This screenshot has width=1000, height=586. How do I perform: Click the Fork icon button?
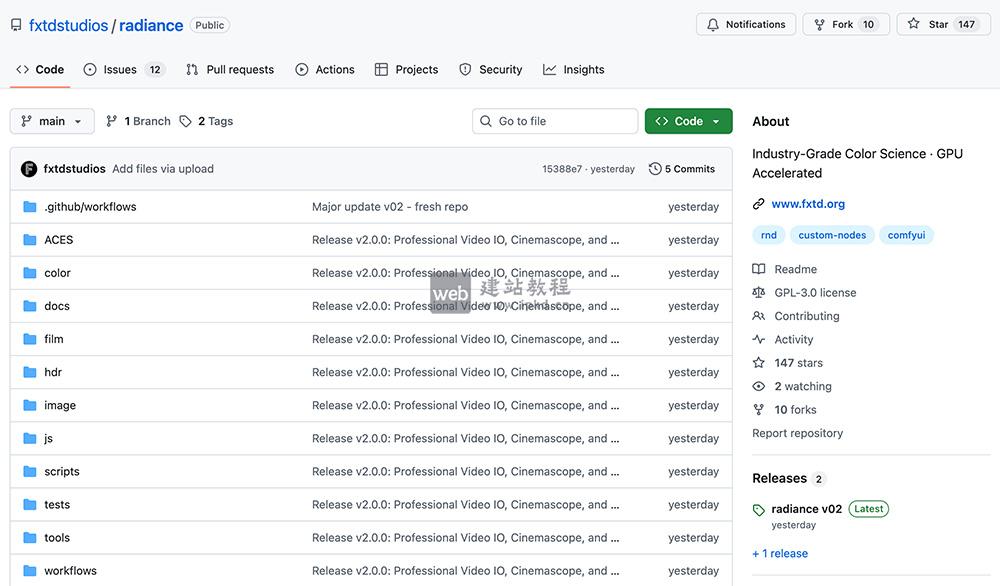click(820, 25)
